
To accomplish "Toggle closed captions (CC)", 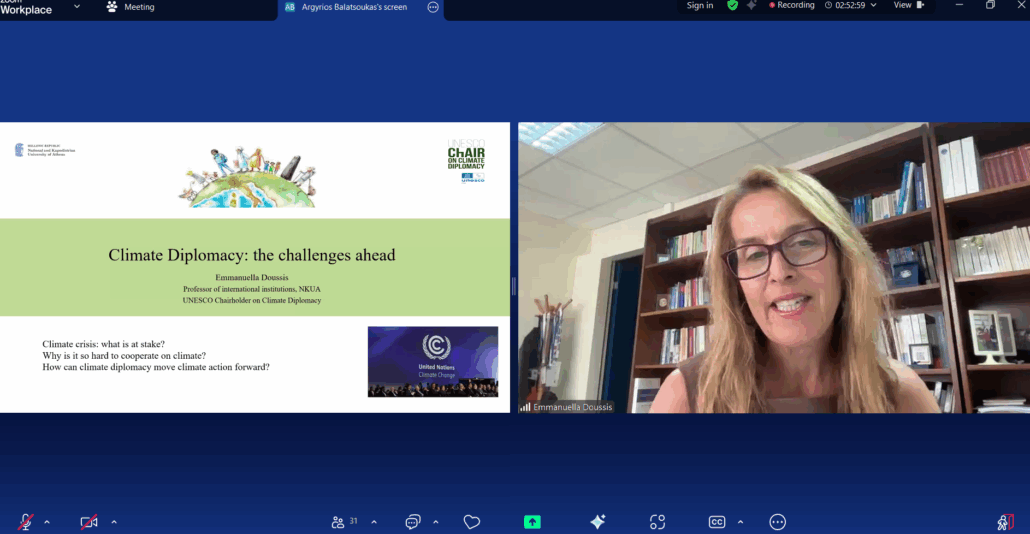I will (x=716, y=521).
